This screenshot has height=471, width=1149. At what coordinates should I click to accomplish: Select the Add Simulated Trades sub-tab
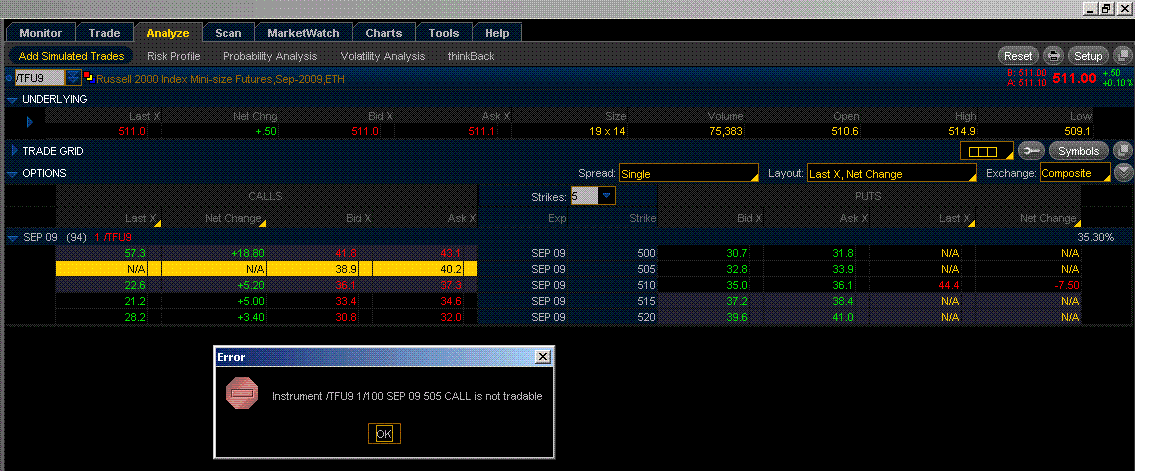point(71,56)
